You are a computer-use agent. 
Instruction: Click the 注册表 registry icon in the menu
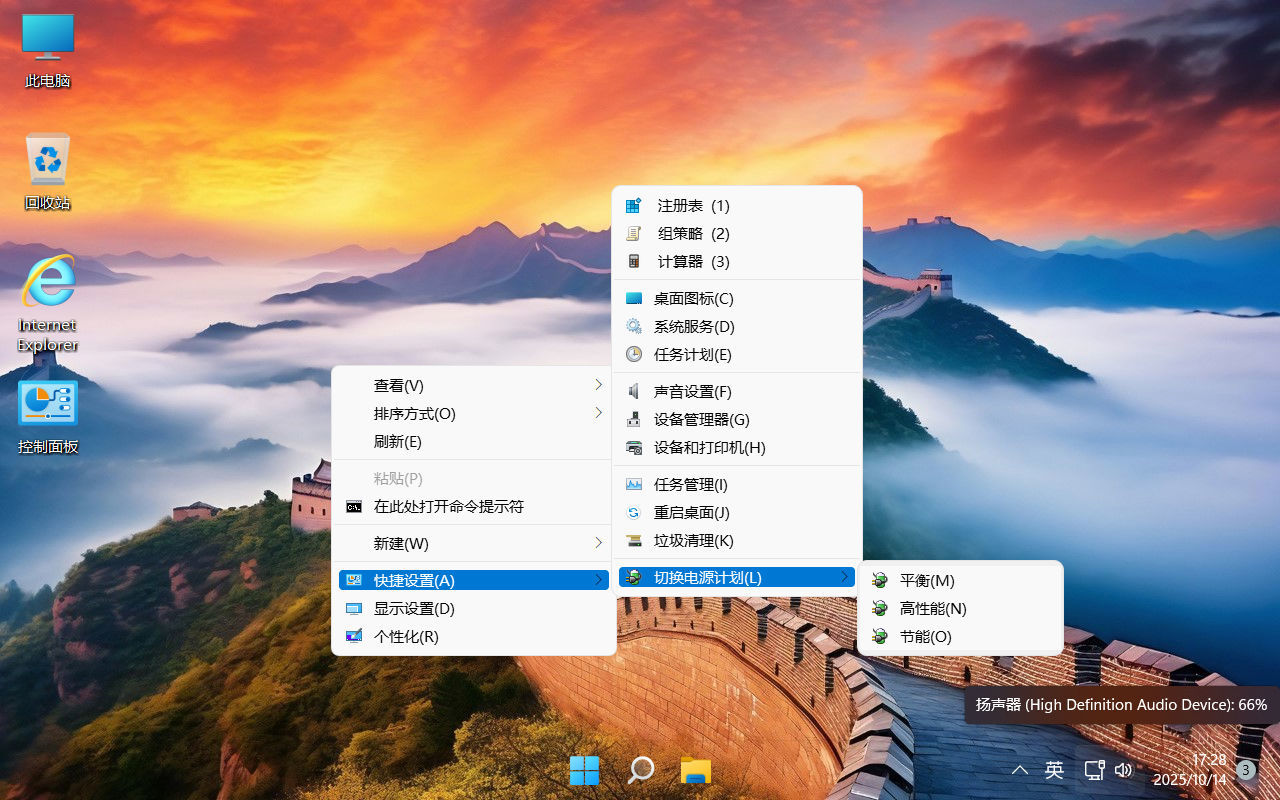tap(633, 205)
